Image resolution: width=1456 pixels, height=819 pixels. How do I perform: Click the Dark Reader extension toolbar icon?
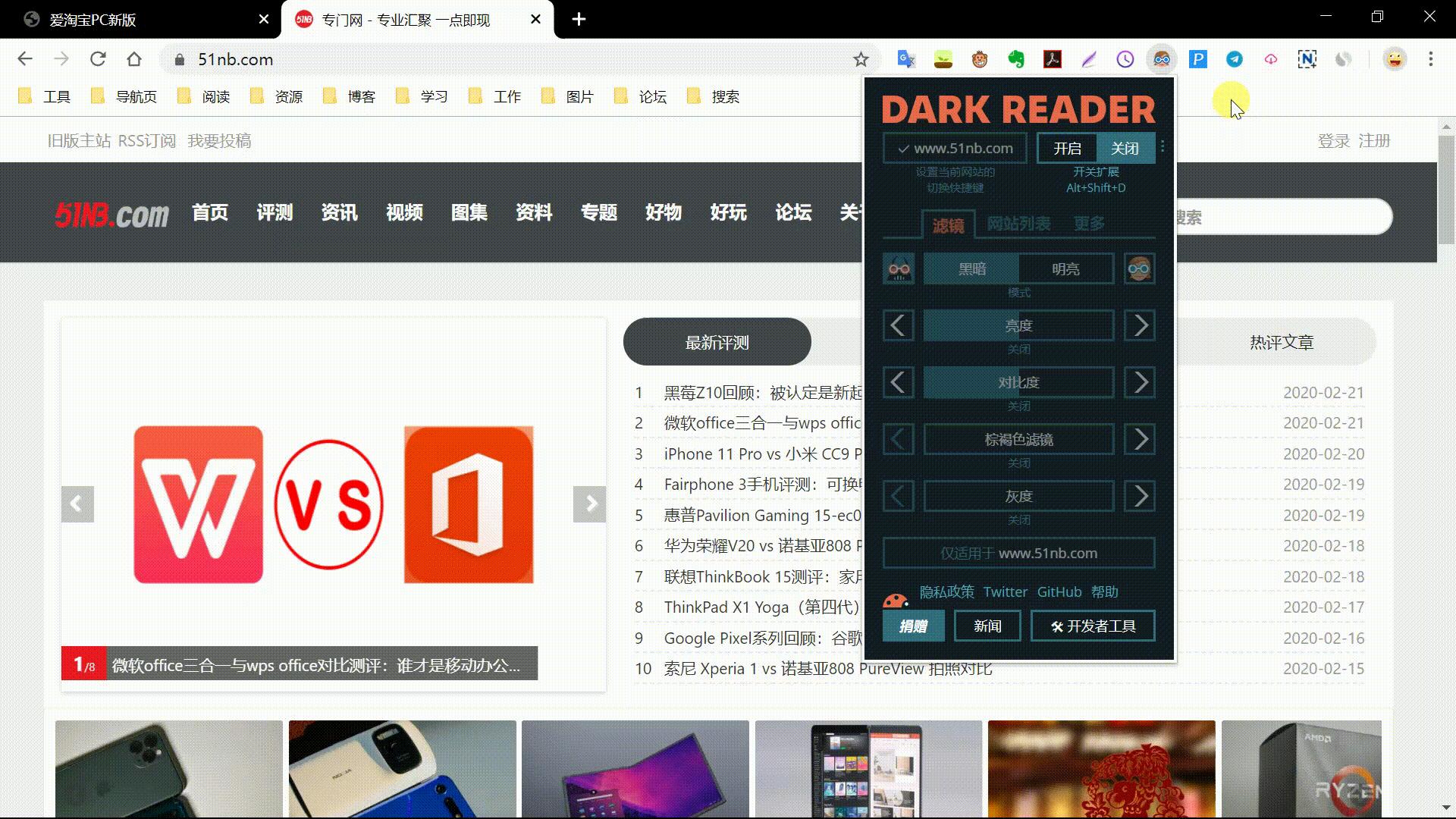[1161, 59]
